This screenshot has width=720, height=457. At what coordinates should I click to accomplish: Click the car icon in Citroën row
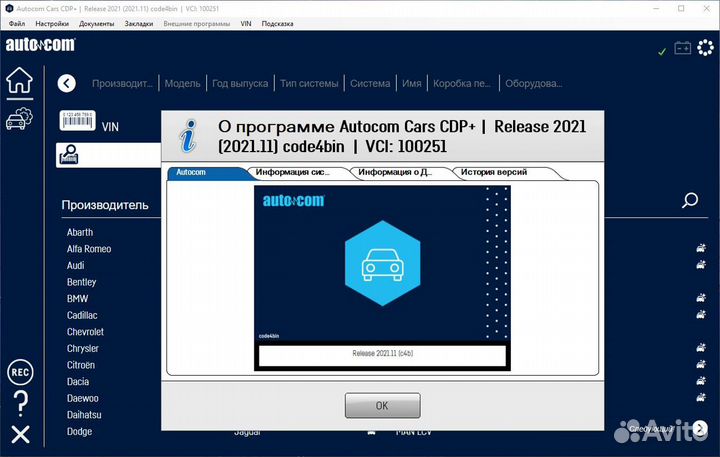[x=701, y=364]
